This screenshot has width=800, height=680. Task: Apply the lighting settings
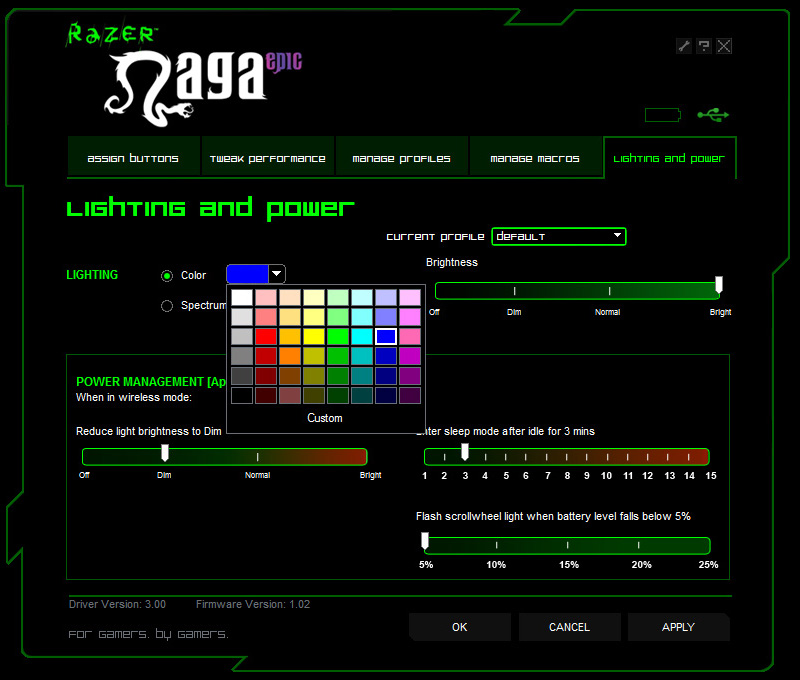[679, 627]
